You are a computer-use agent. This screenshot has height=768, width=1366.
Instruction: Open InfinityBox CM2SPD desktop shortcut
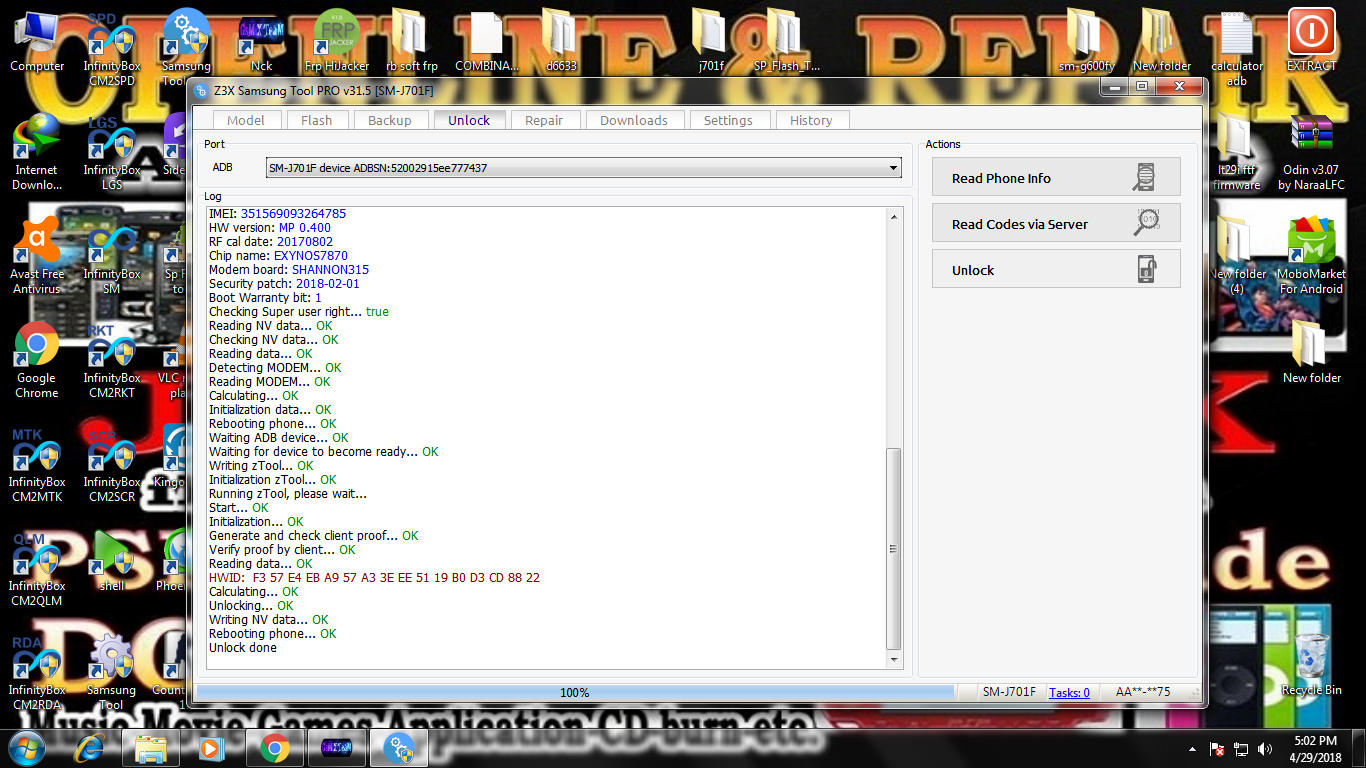coord(112,48)
